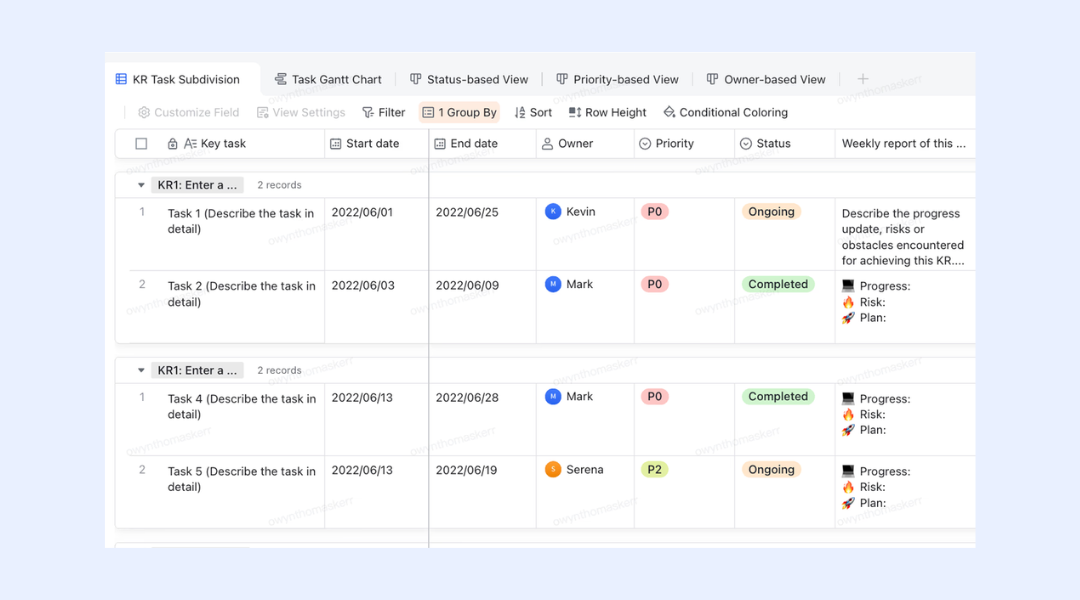Viewport: 1080px width, 600px height.
Task: Click the Gantt chart icon
Action: point(280,79)
